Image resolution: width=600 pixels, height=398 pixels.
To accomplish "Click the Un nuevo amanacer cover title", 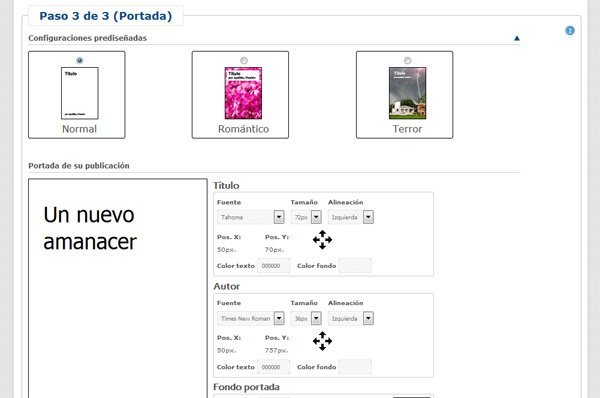I will point(90,228).
